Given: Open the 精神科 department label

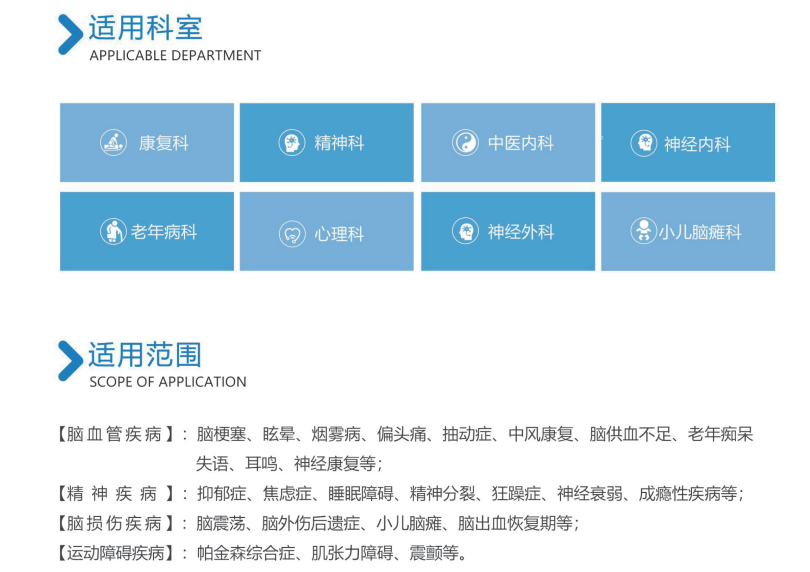Looking at the screenshot, I should tap(339, 143).
